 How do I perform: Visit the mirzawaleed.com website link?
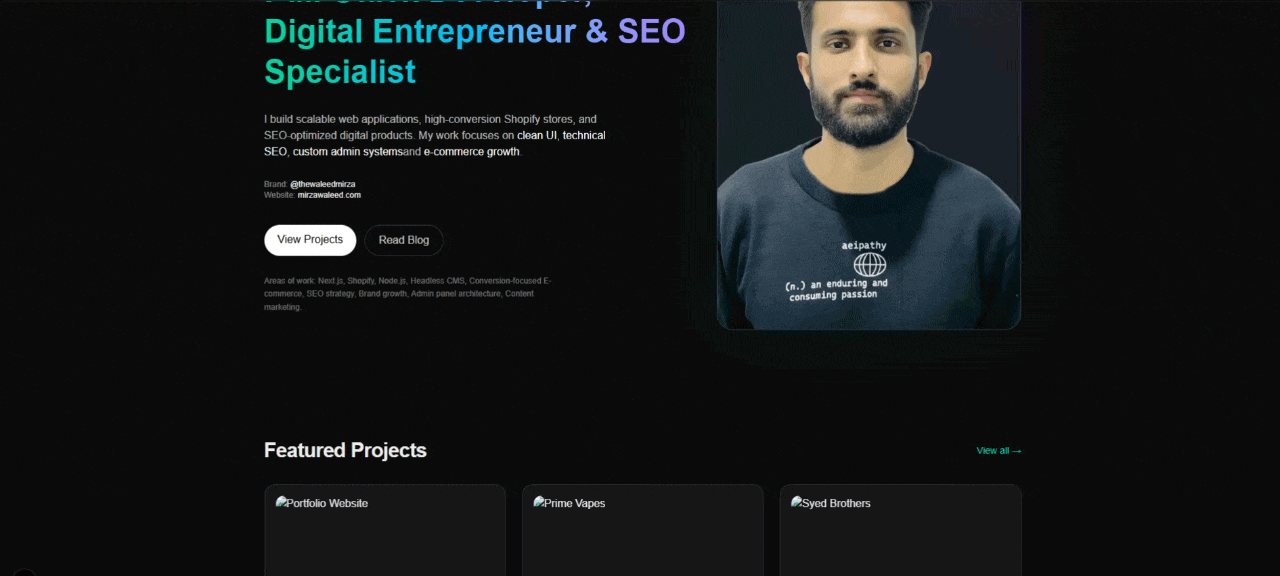click(329, 195)
